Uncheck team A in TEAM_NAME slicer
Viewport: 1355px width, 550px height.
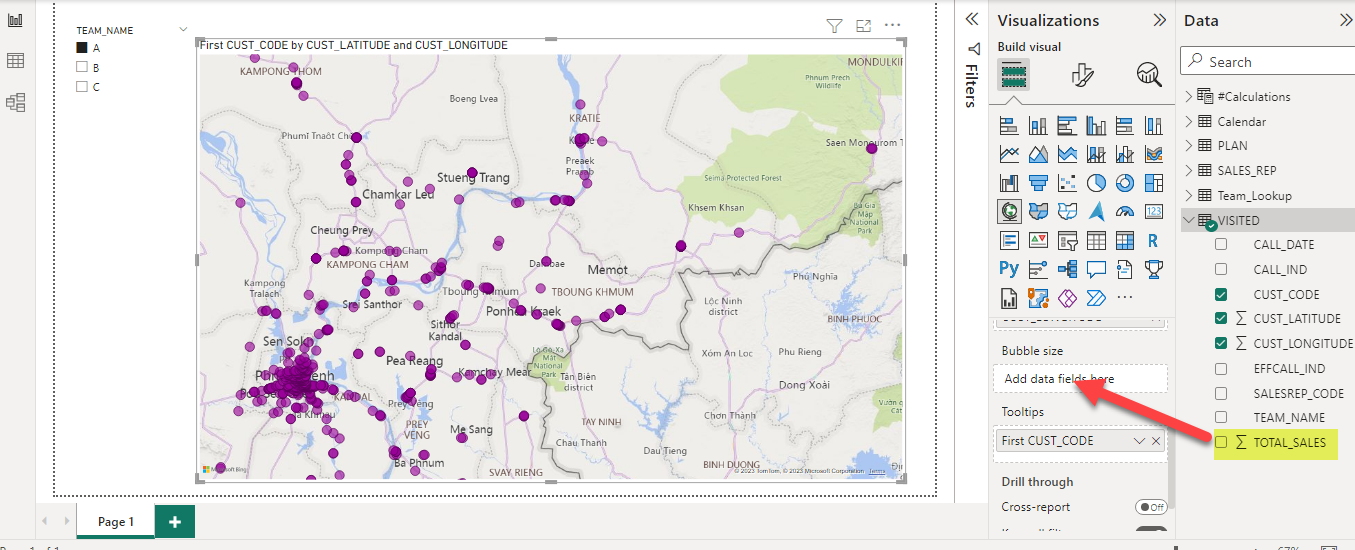tap(82, 47)
